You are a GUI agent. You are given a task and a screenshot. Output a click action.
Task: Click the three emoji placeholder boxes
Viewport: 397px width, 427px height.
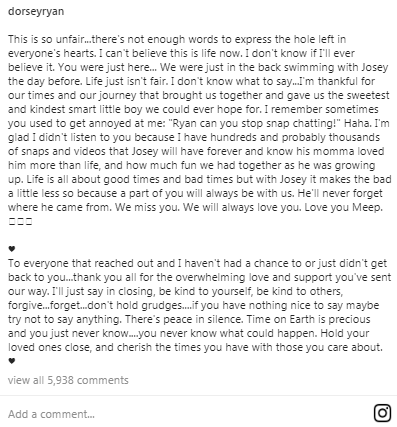coord(20,222)
